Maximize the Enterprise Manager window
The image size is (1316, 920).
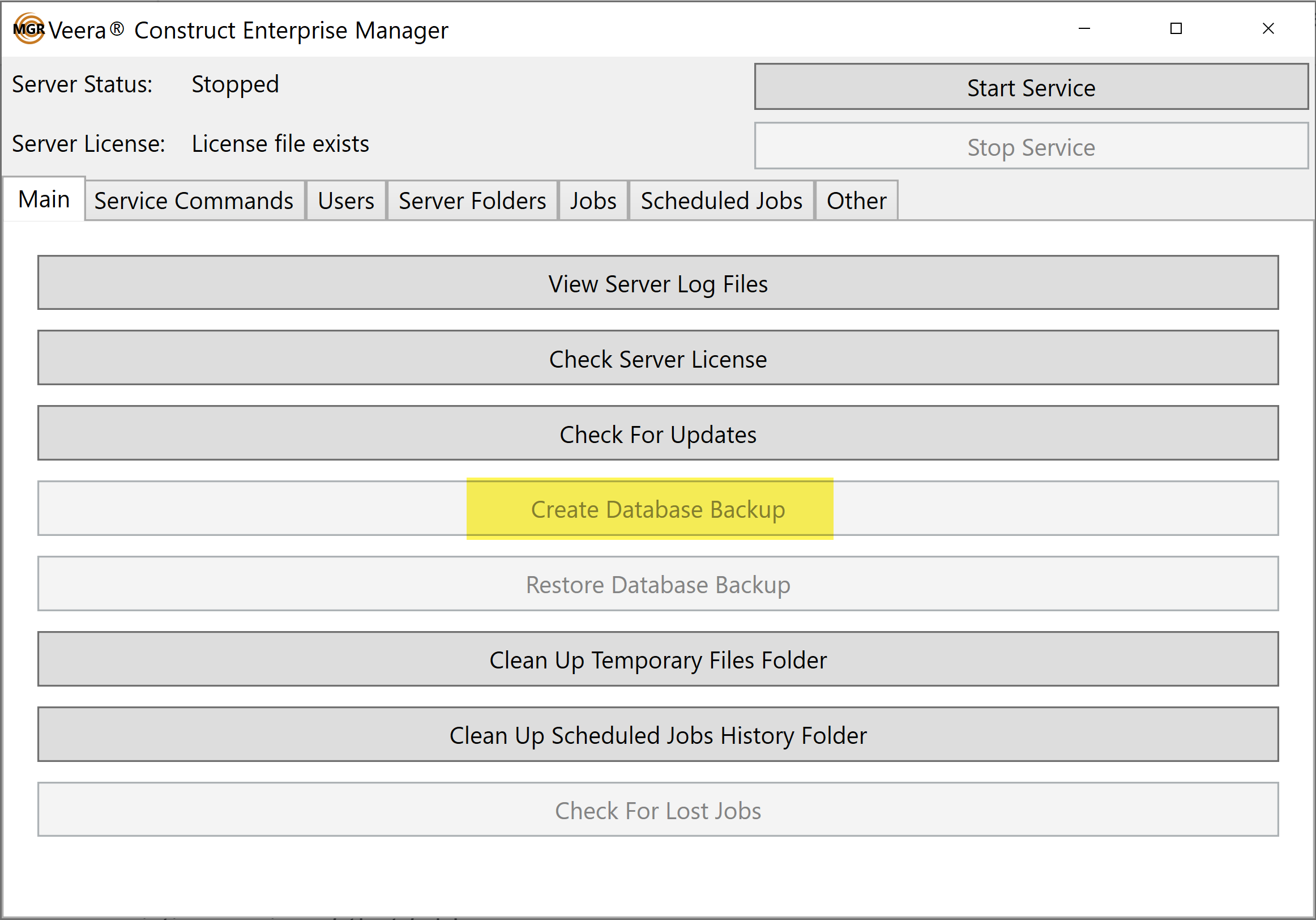point(1176,29)
